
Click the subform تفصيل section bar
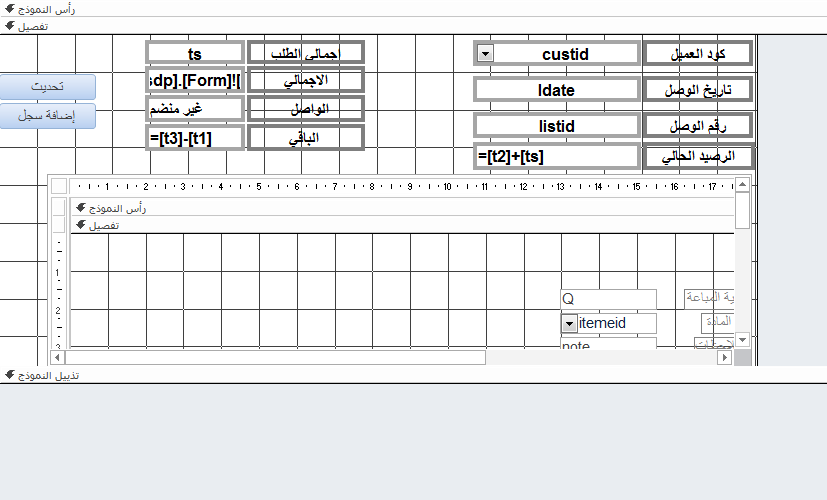[402, 225]
